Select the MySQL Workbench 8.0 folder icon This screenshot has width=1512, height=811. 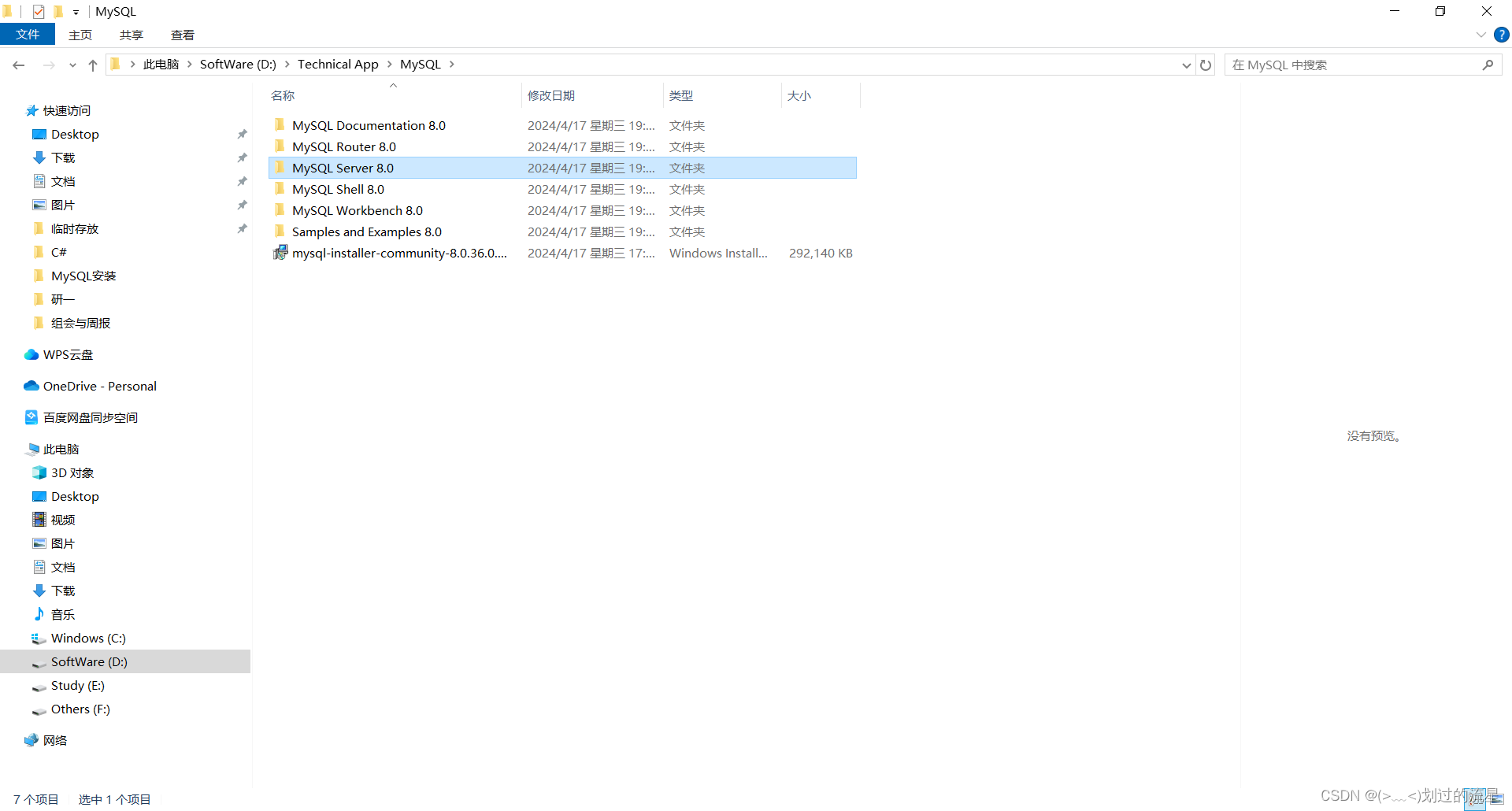click(280, 210)
